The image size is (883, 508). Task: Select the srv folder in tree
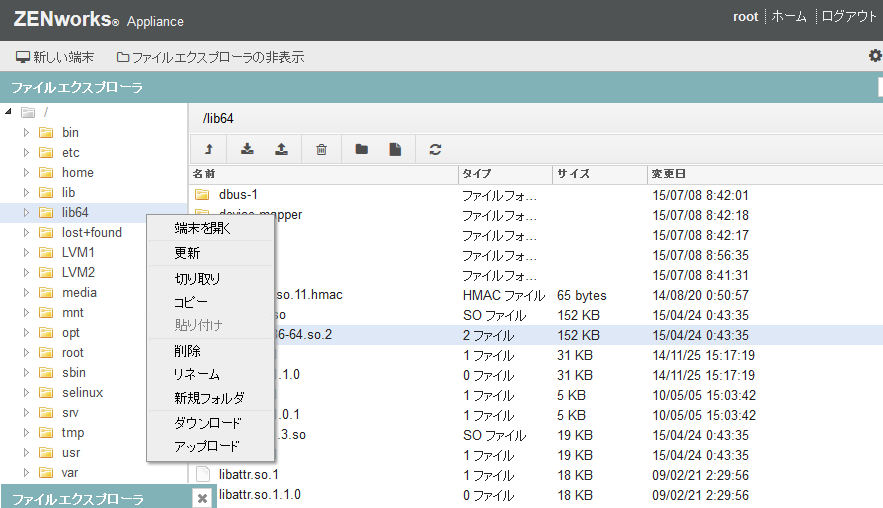[x=70, y=413]
